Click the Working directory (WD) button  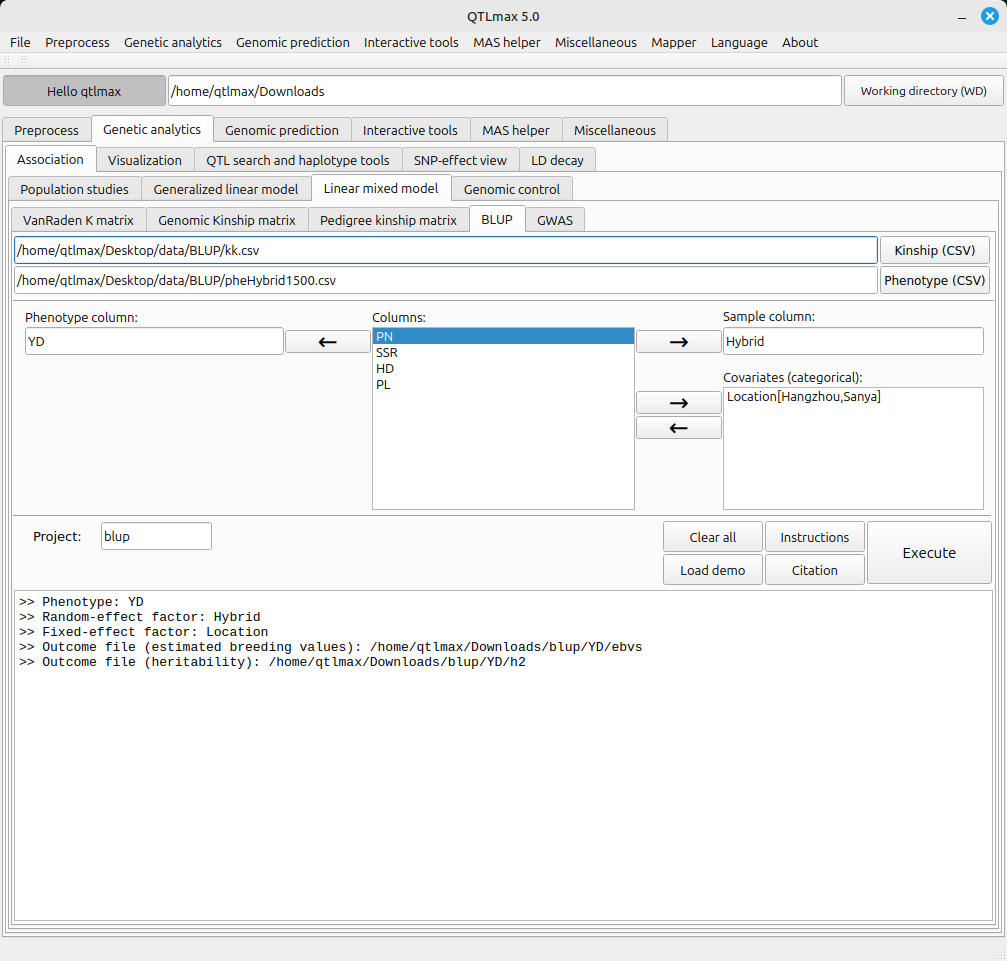click(x=923, y=91)
